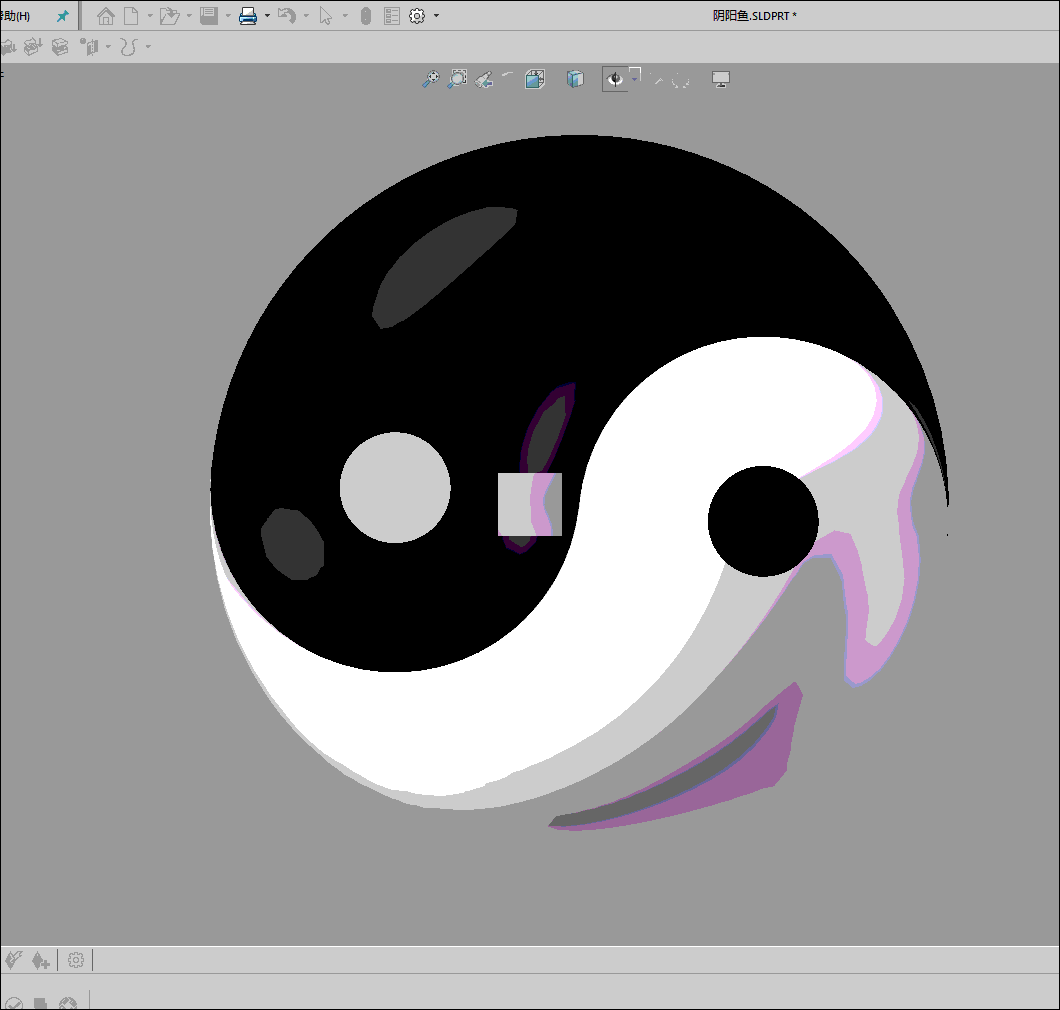Click Zoom to Fit icon

click(431, 78)
